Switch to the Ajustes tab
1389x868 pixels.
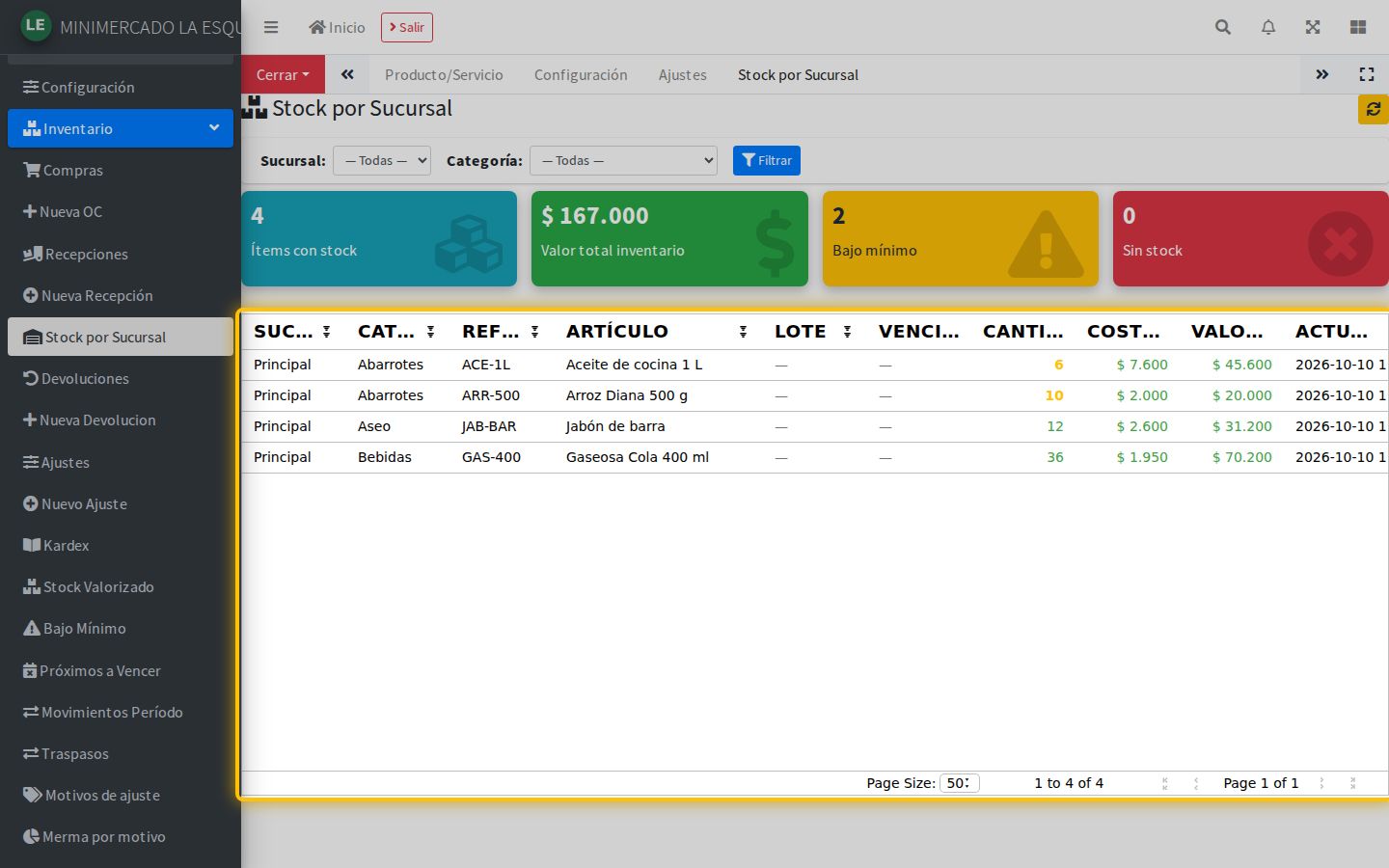(x=683, y=74)
